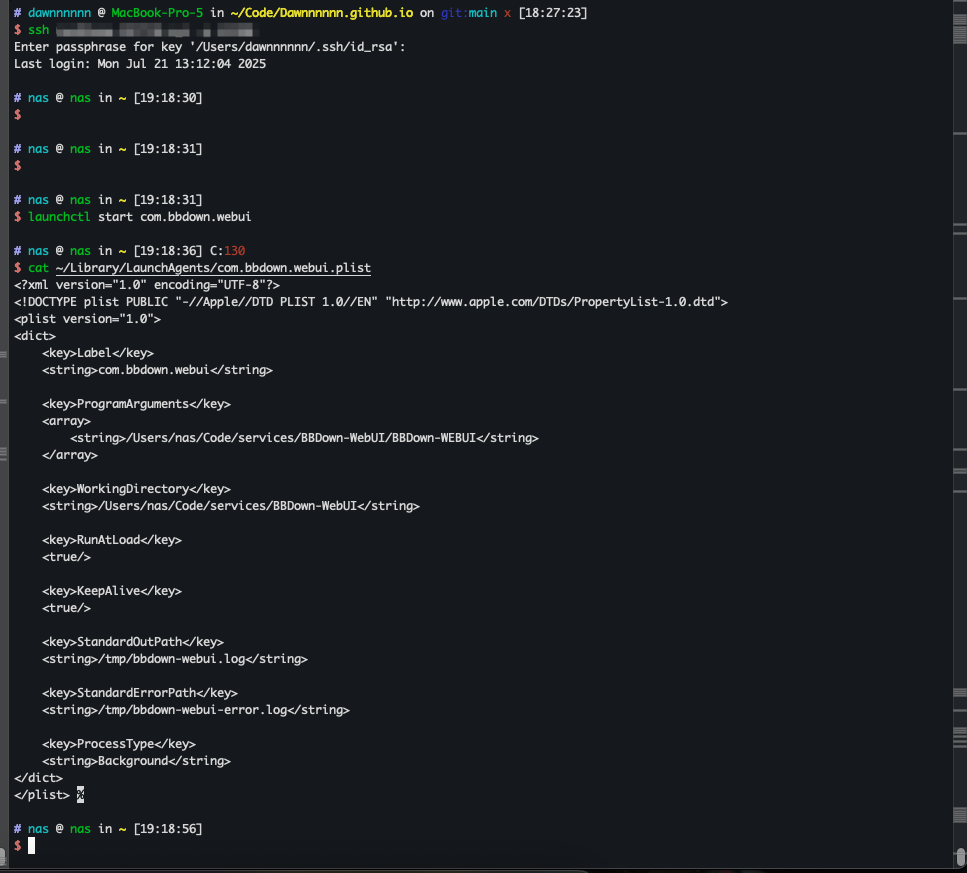Click the KeepAlive key line

112,591
